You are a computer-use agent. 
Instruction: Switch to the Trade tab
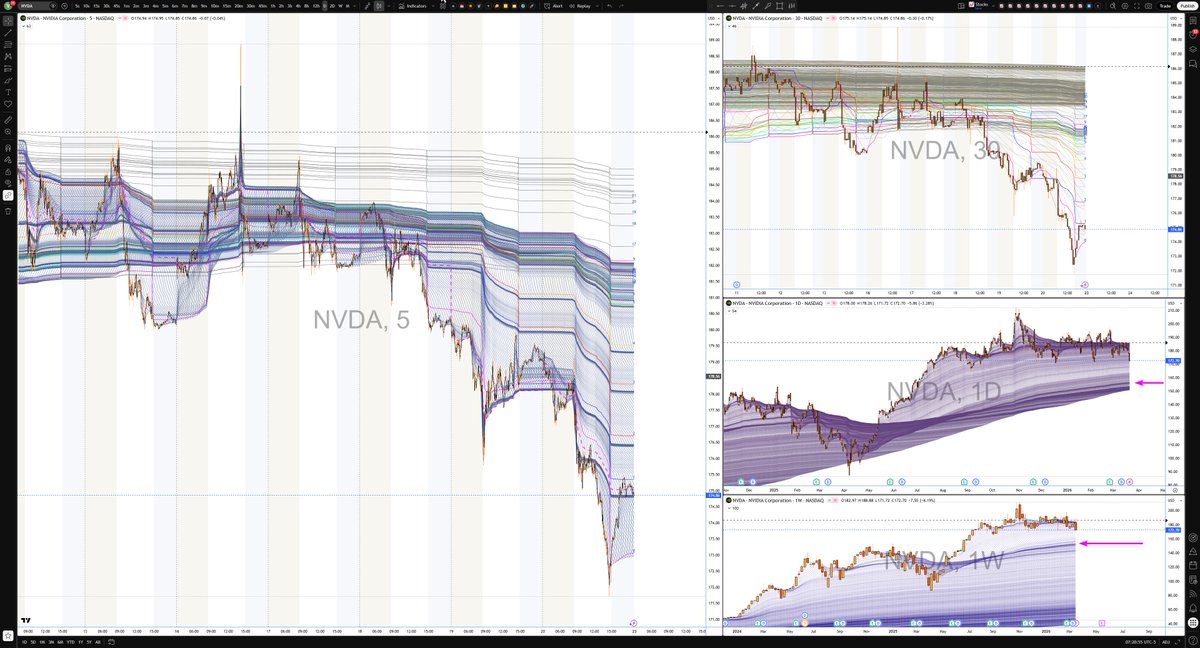click(1166, 6)
